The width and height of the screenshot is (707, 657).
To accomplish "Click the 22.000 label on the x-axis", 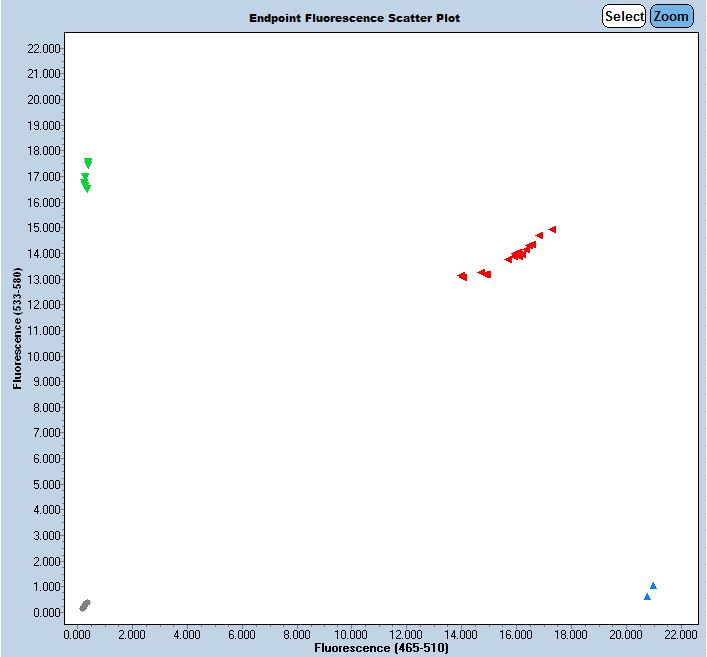I will (681, 634).
